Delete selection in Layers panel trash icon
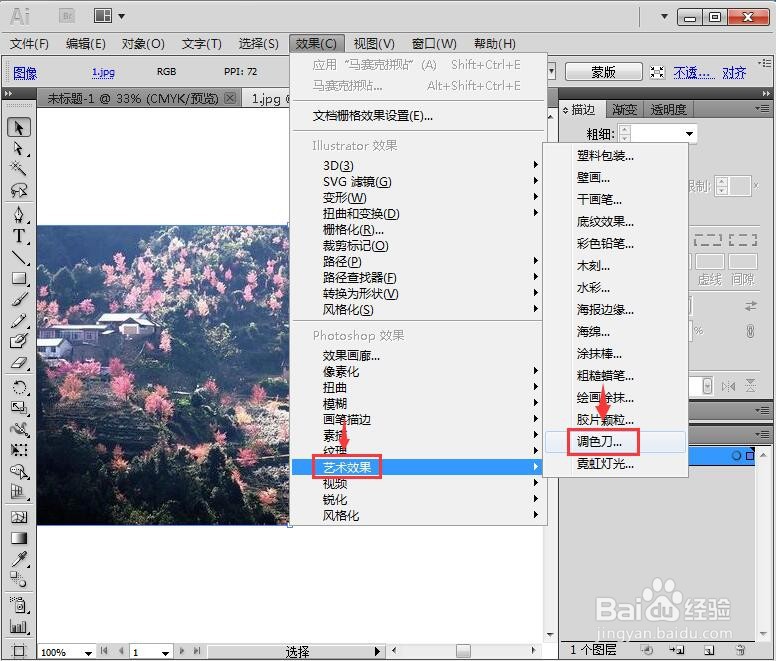The width and height of the screenshot is (776, 661). pos(740,650)
